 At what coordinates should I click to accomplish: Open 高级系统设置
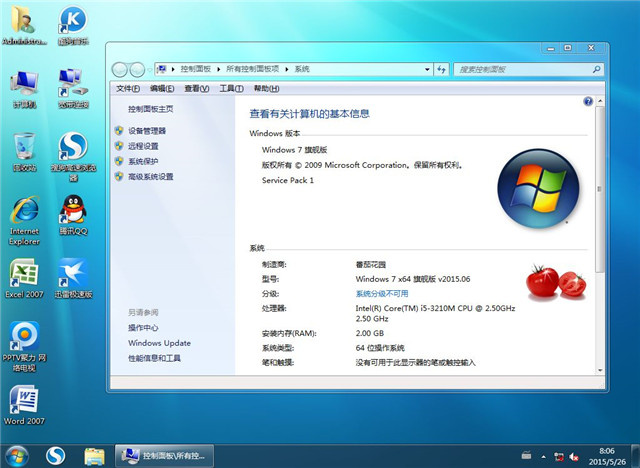(151, 177)
